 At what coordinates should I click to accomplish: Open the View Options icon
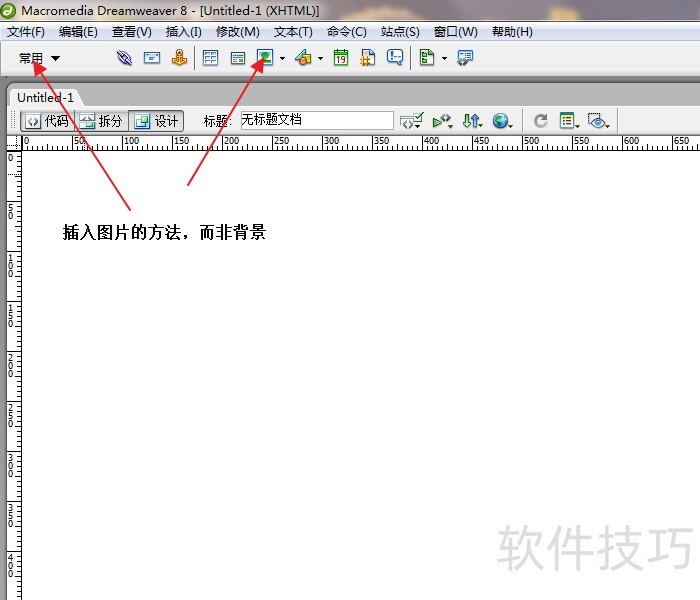tap(569, 121)
